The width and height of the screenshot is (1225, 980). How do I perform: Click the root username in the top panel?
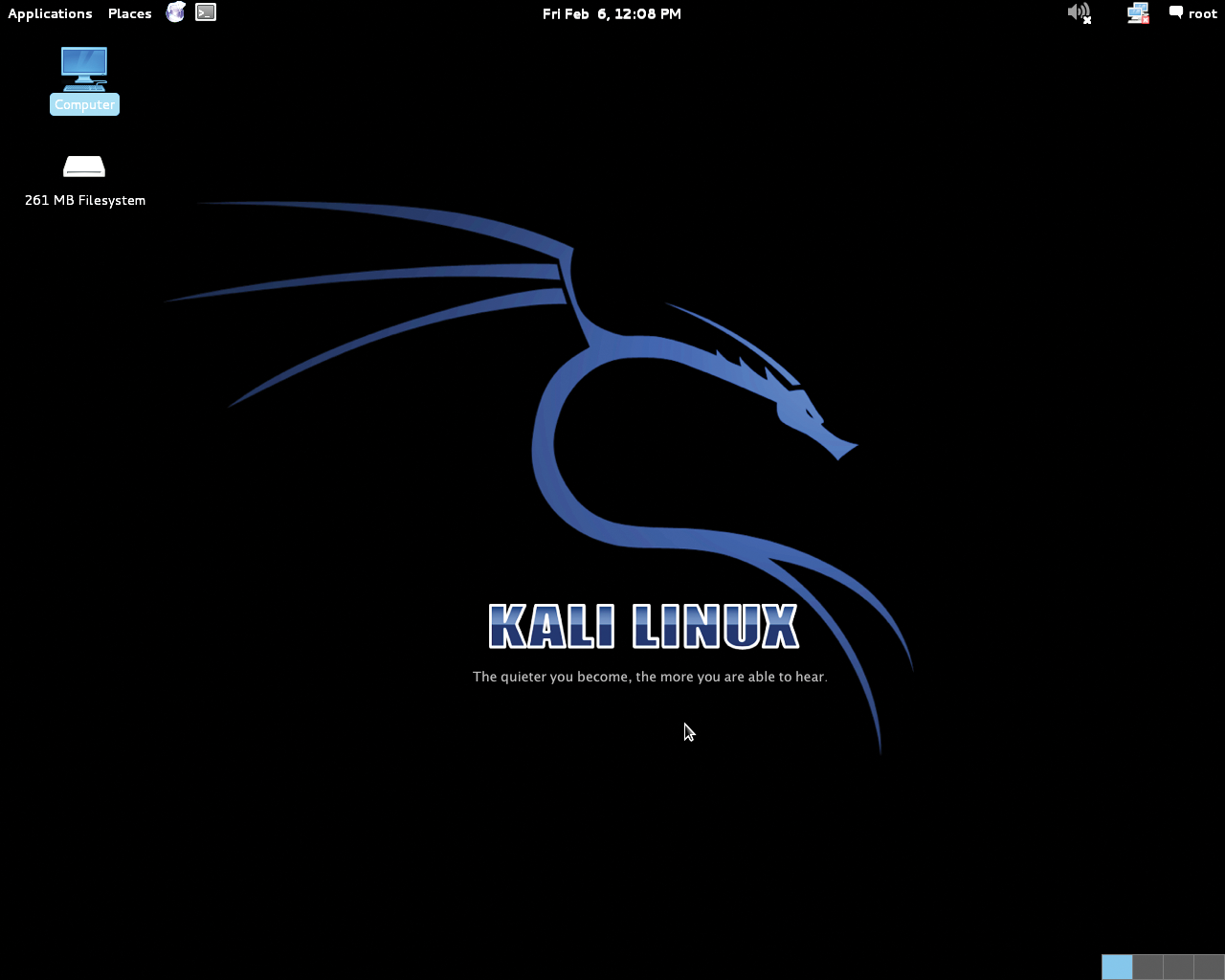pyautogui.click(x=1204, y=12)
